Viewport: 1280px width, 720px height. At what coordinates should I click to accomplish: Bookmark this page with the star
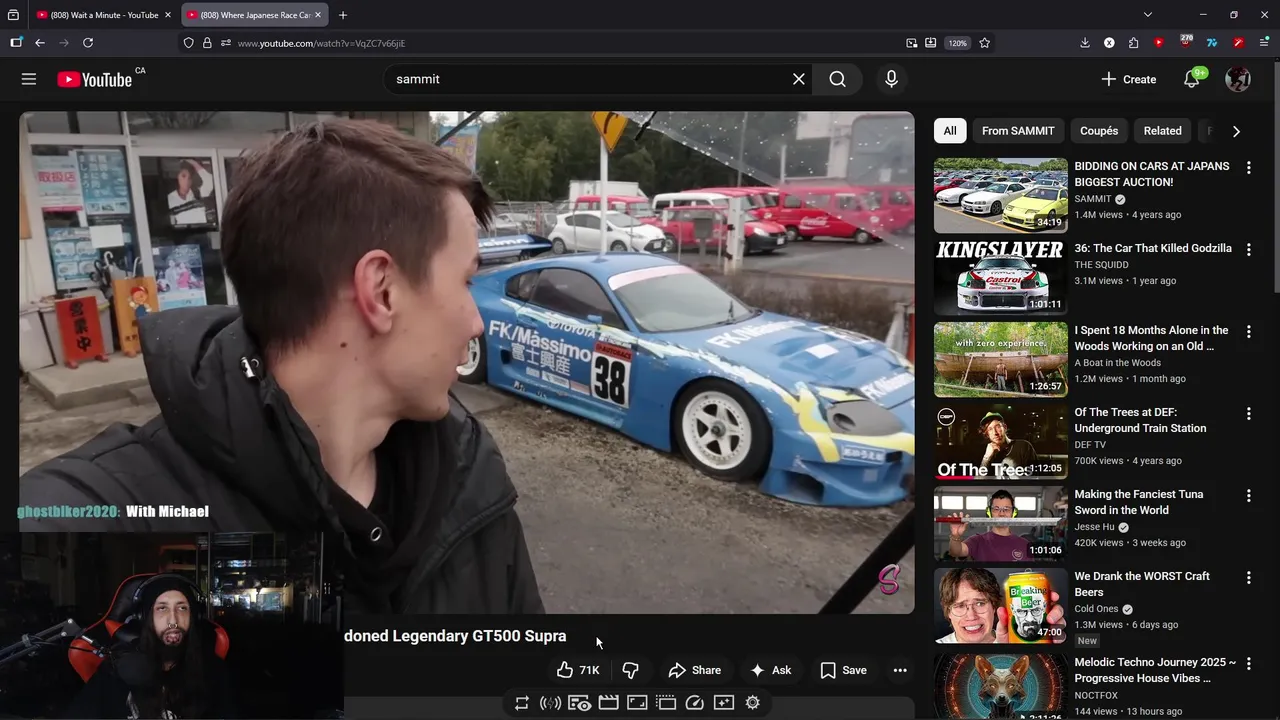pos(984,43)
